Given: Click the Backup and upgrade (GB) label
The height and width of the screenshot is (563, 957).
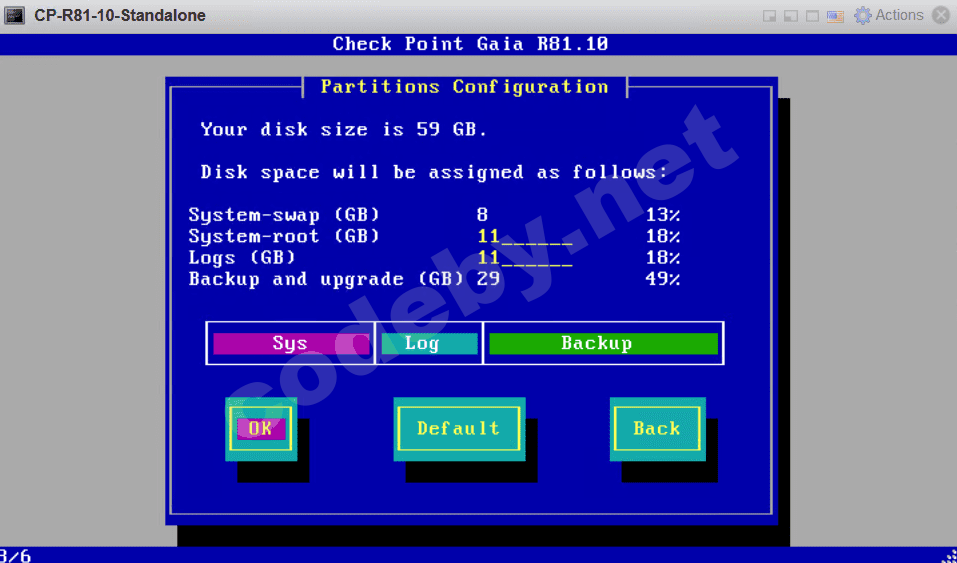Looking at the screenshot, I should click(326, 279).
